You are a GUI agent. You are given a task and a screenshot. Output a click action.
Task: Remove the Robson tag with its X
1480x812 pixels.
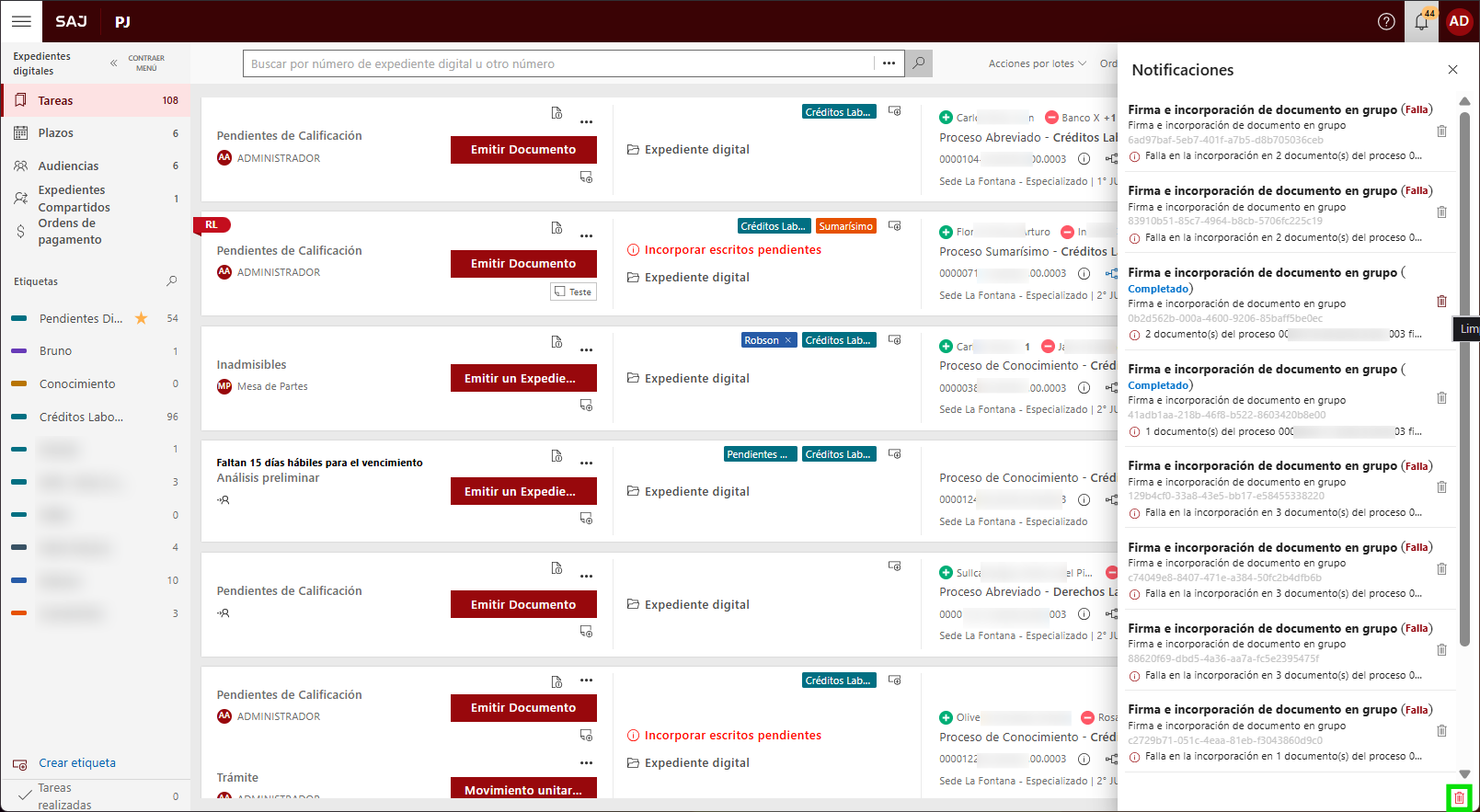pos(787,340)
